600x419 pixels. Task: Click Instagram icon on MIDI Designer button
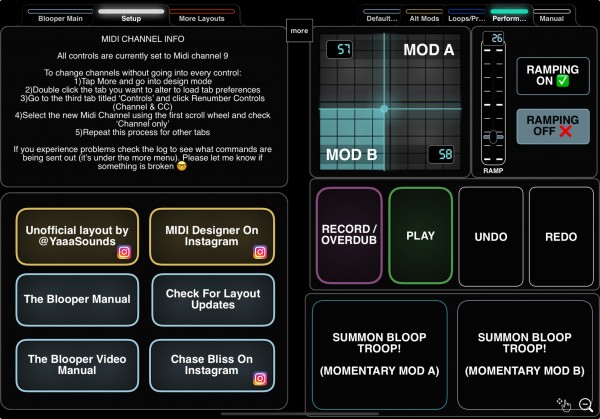260,252
